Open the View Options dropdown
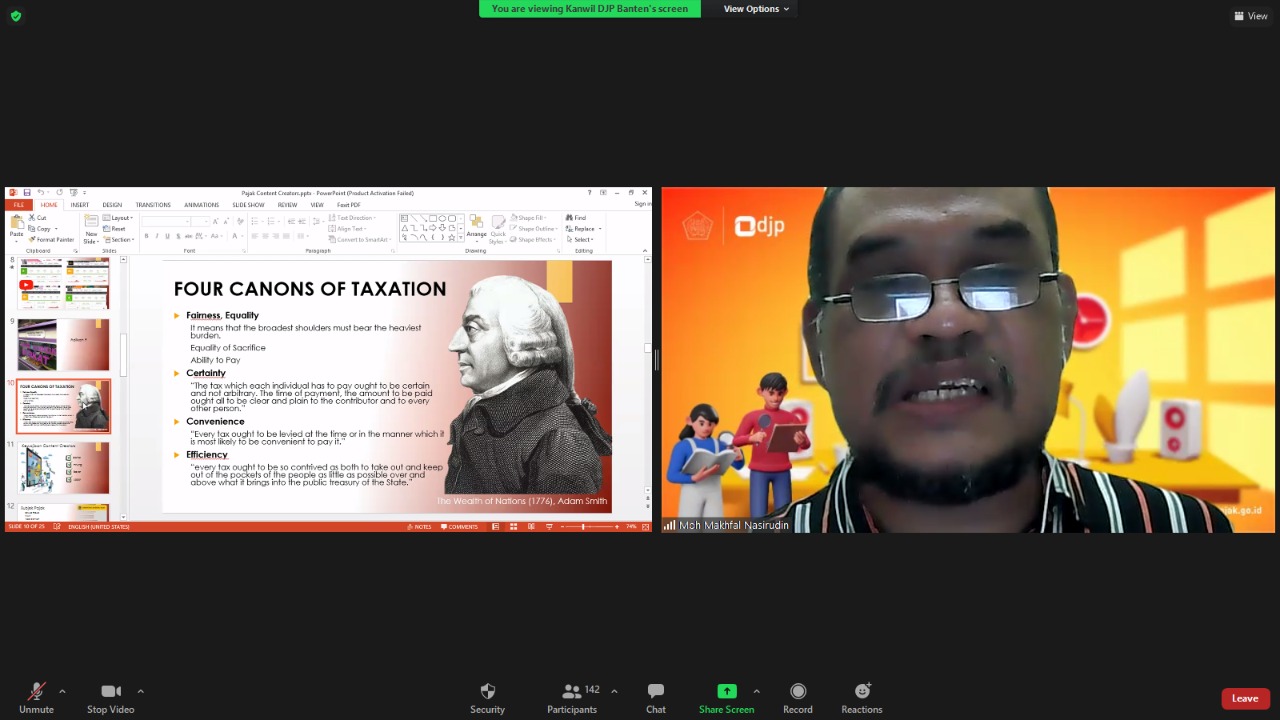Image resolution: width=1280 pixels, height=720 pixels. pos(755,9)
